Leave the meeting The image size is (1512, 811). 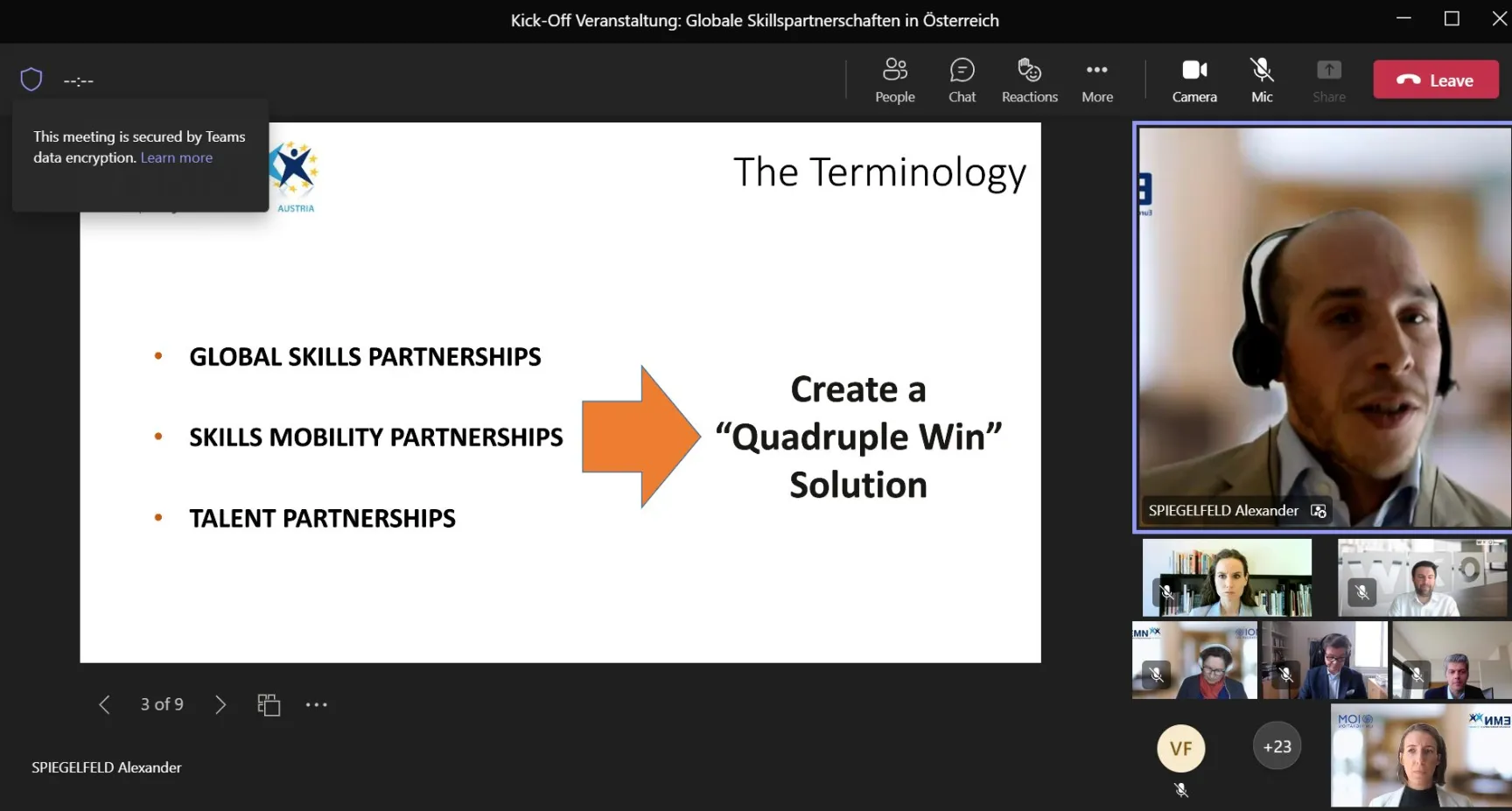[1435, 80]
